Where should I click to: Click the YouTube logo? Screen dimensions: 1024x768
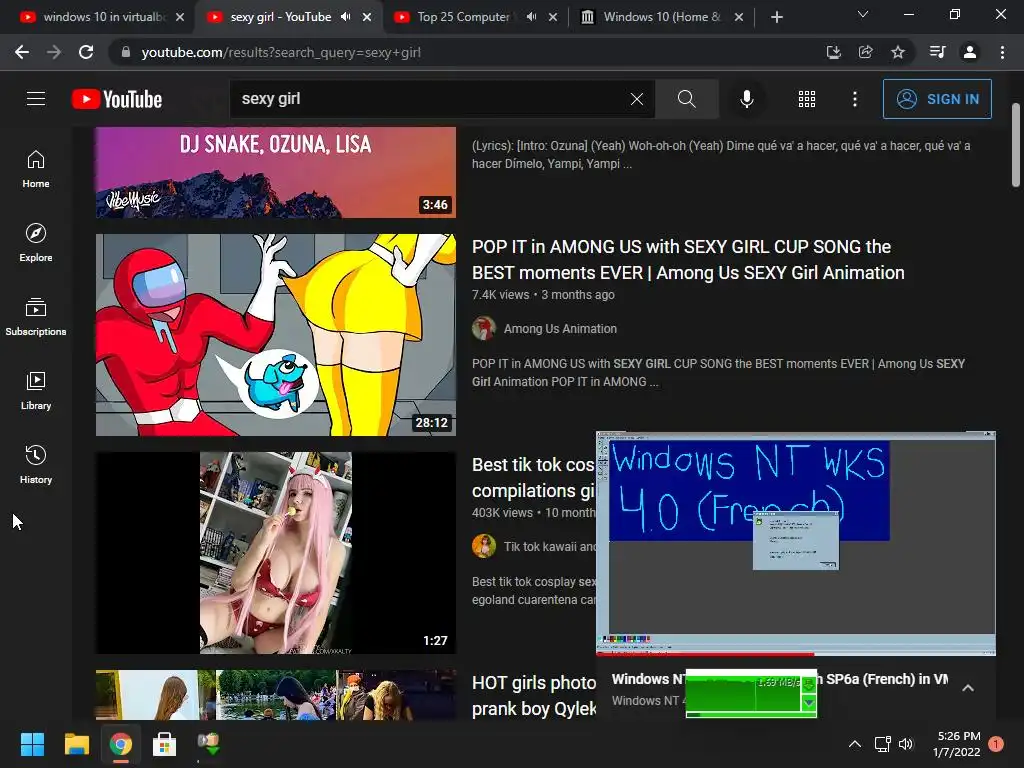117,99
